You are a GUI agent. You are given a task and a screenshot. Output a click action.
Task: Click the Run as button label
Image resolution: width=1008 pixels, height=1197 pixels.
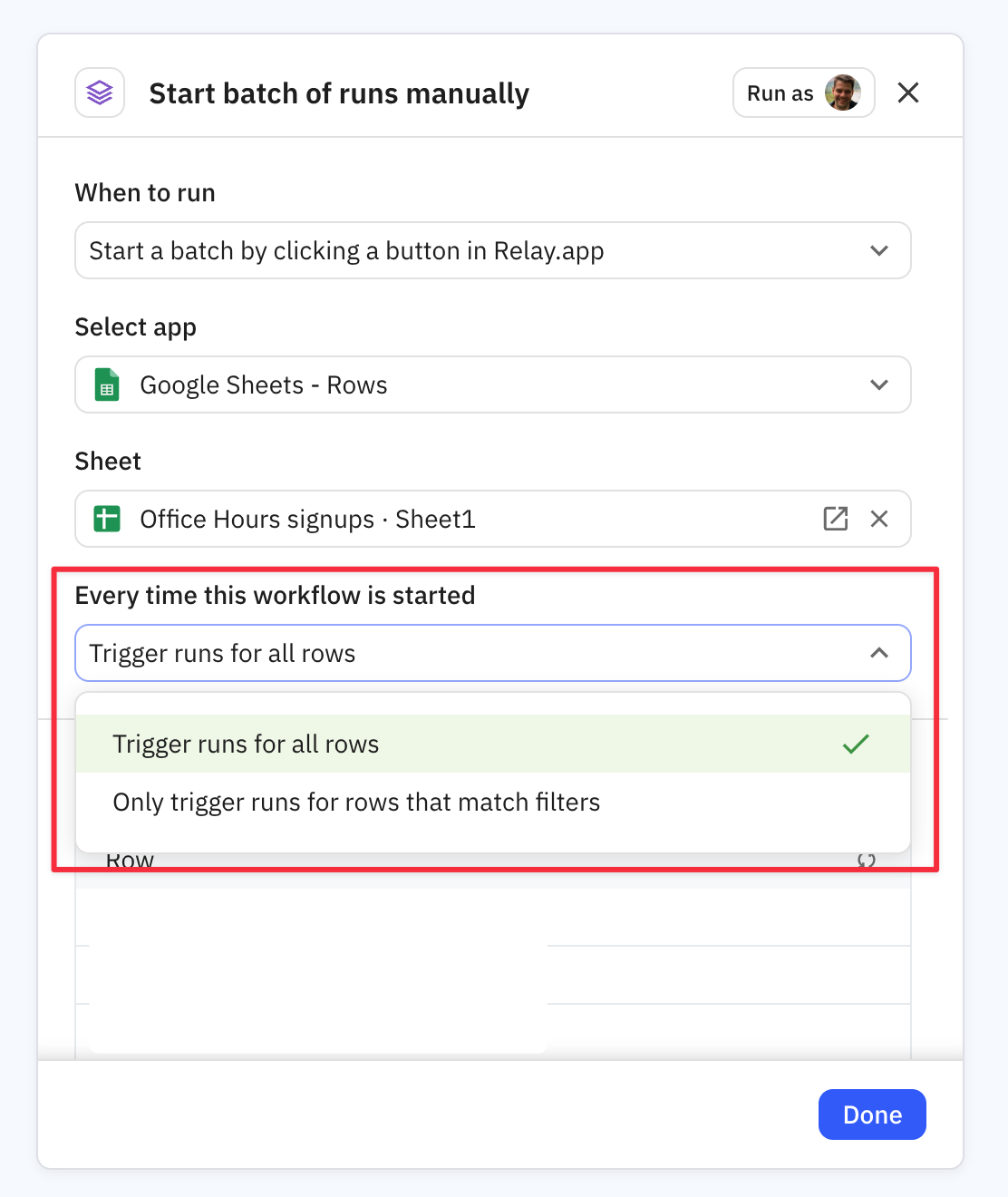(x=780, y=93)
